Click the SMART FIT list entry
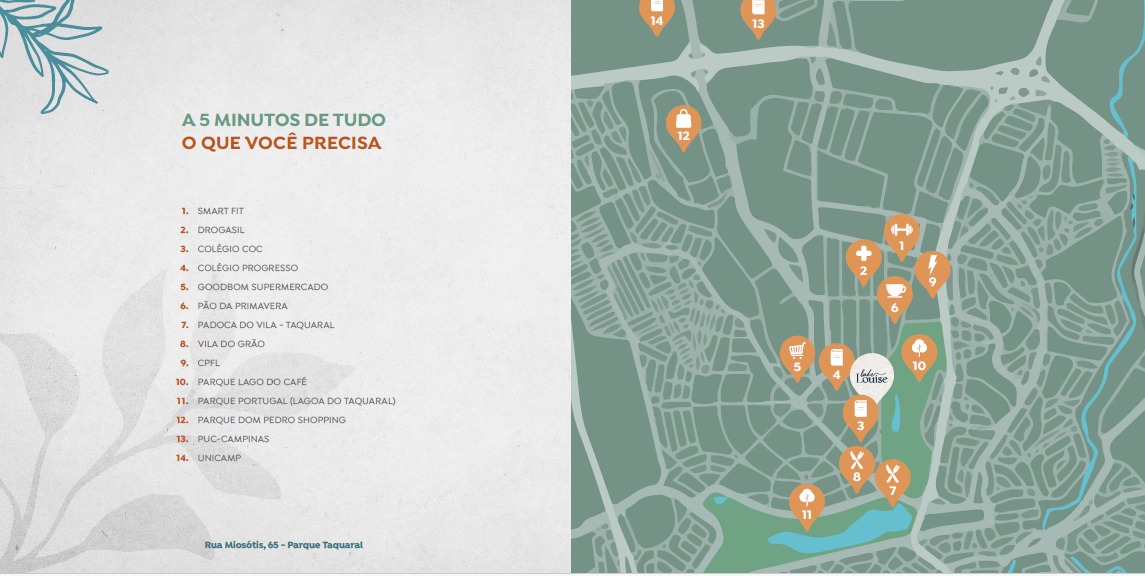The height and width of the screenshot is (576, 1145). click(x=220, y=211)
